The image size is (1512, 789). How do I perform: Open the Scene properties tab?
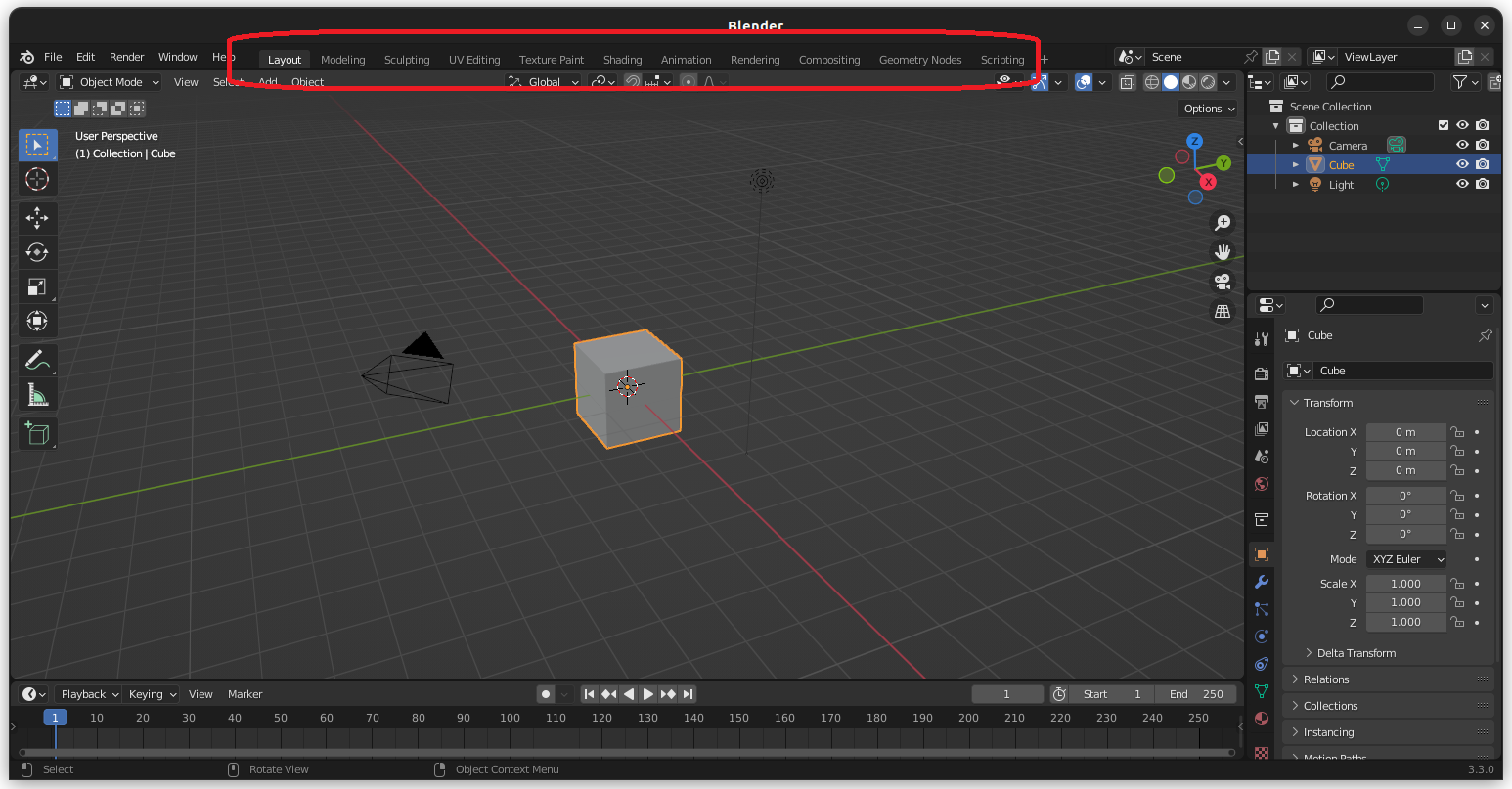[x=1262, y=456]
